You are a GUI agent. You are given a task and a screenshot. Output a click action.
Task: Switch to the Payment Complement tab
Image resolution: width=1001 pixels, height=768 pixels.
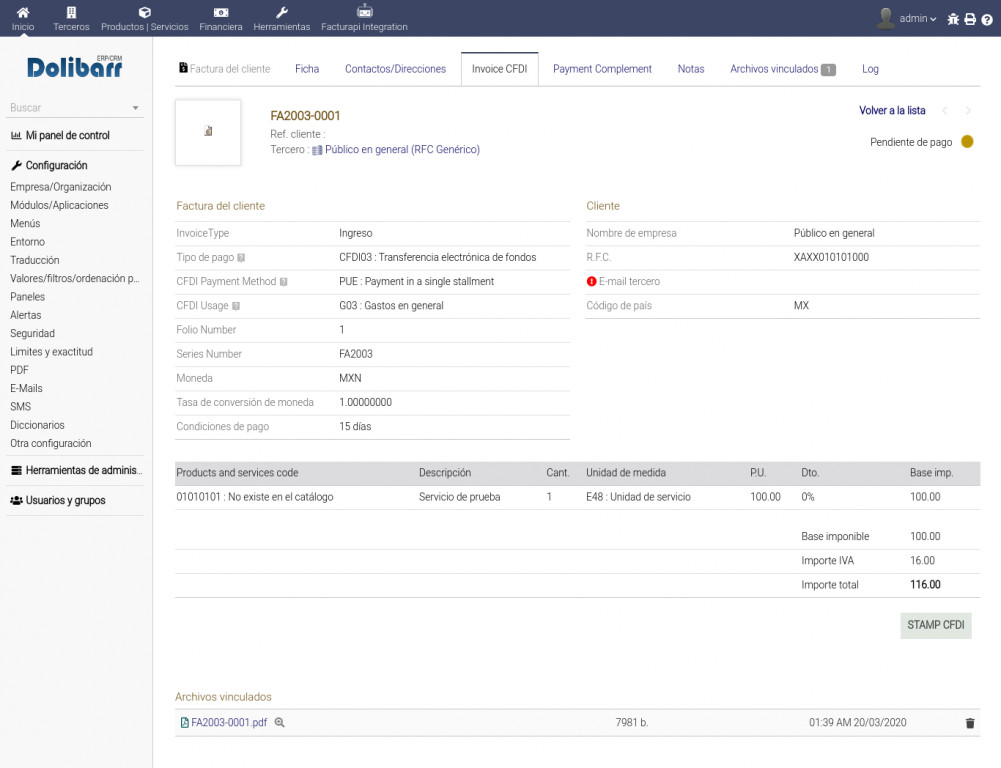click(x=602, y=69)
